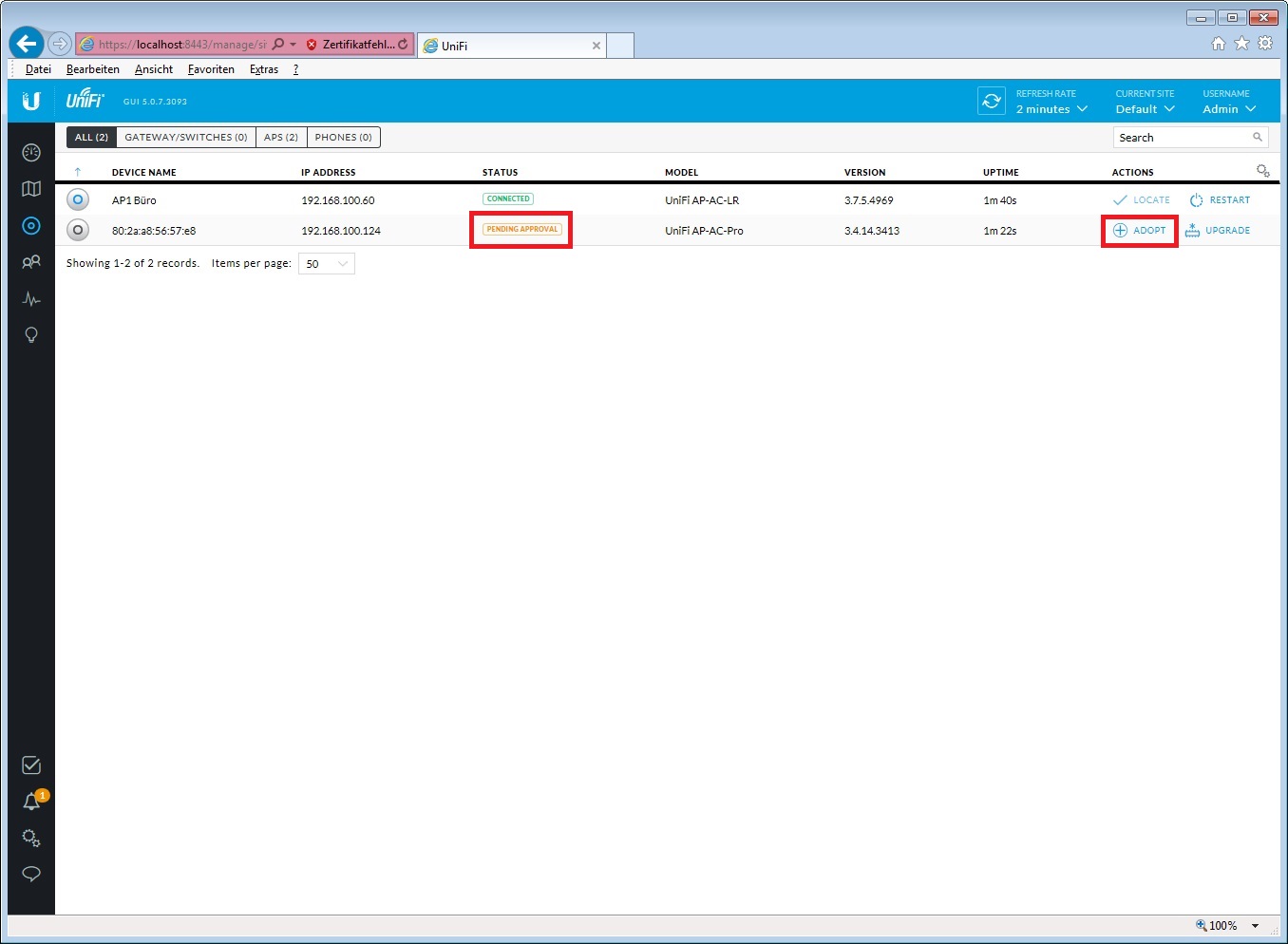Open the address bar search dropdown arrow
1288x944 pixels.
point(293,45)
